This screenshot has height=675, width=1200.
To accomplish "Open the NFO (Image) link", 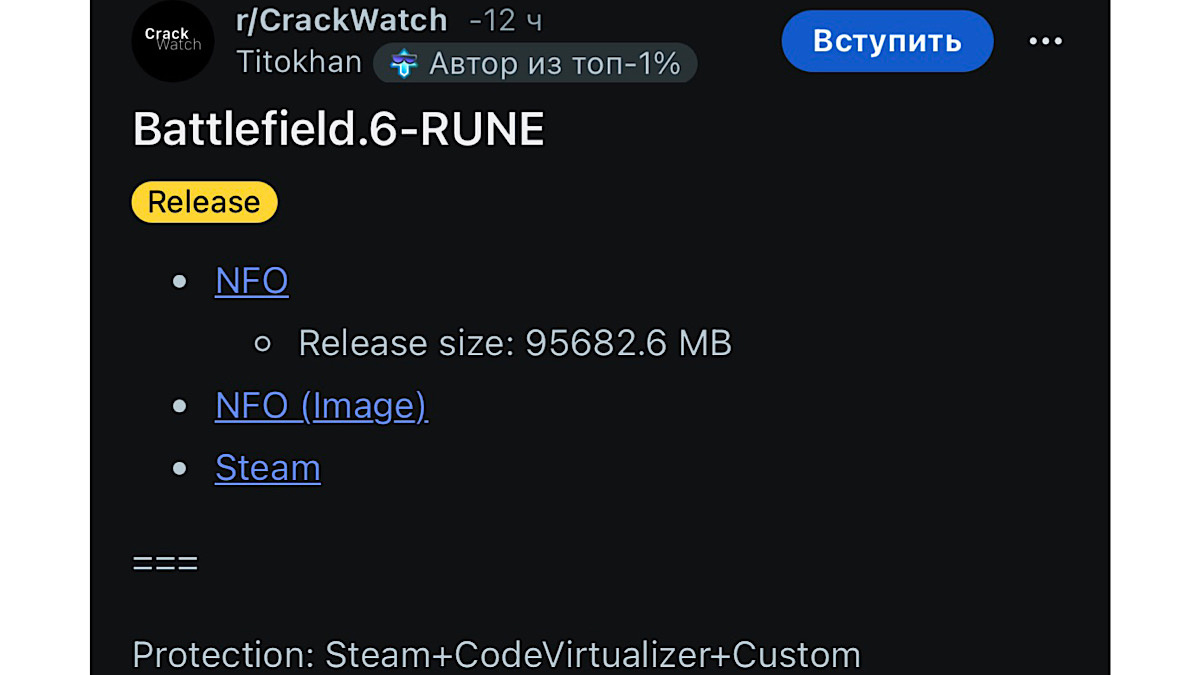I will tap(322, 406).
